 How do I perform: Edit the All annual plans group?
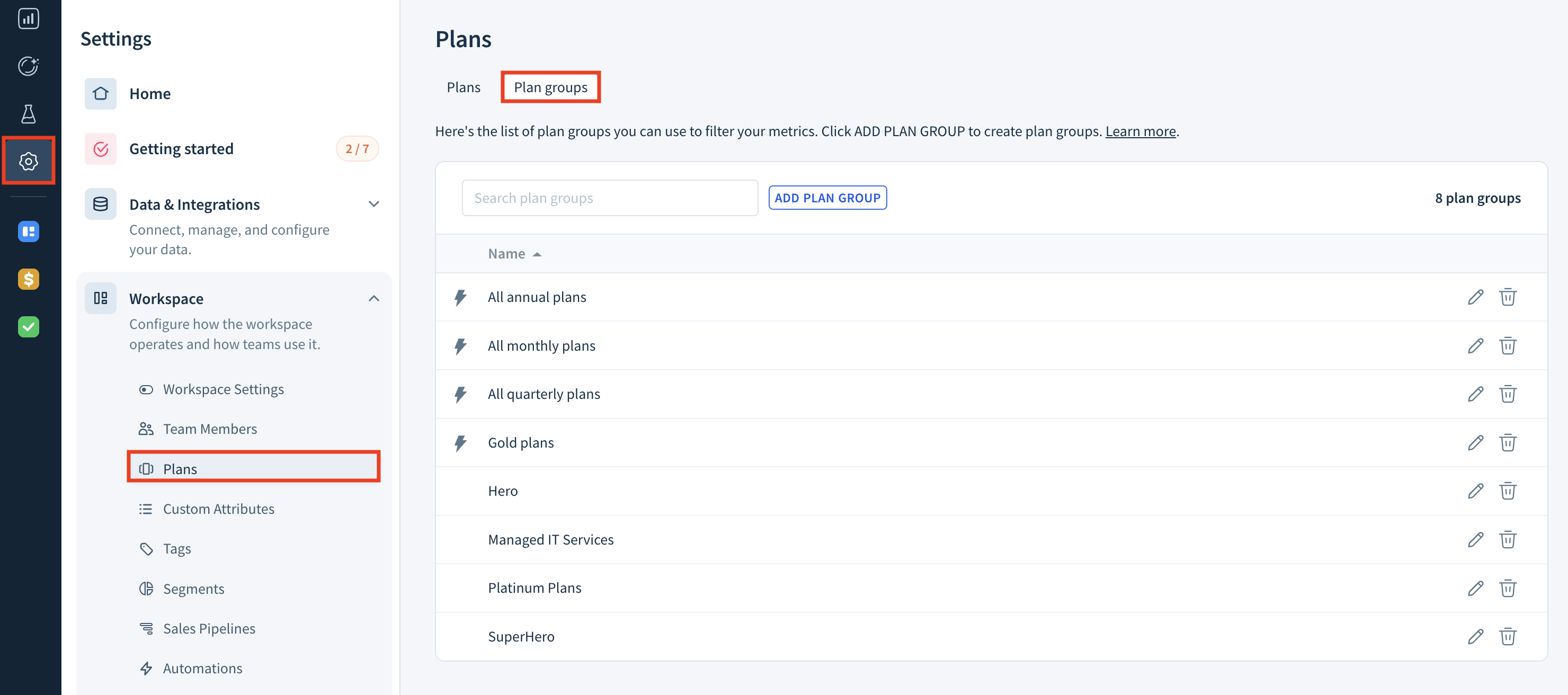tap(1475, 297)
